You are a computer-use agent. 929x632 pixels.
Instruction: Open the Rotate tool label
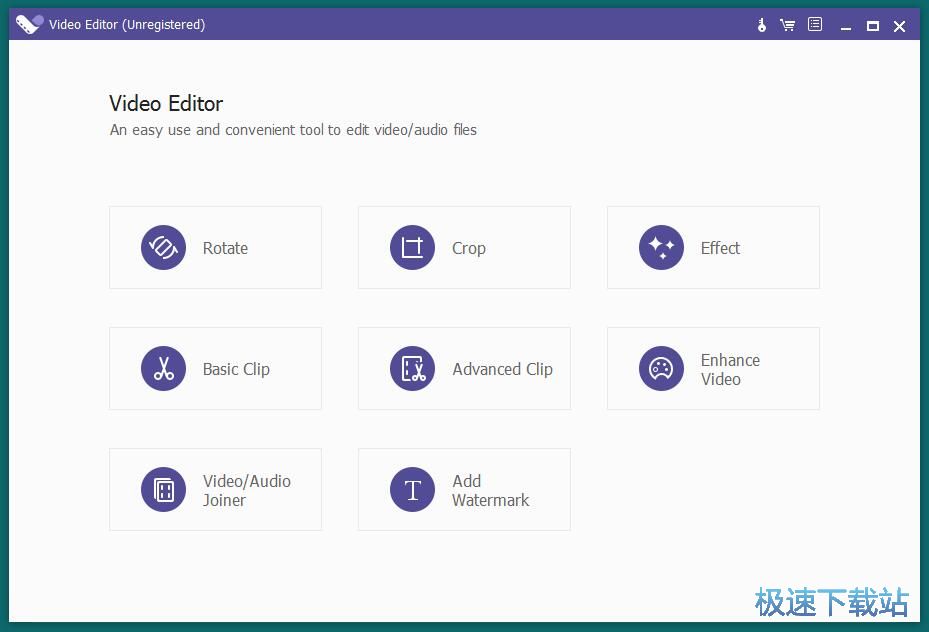(225, 248)
